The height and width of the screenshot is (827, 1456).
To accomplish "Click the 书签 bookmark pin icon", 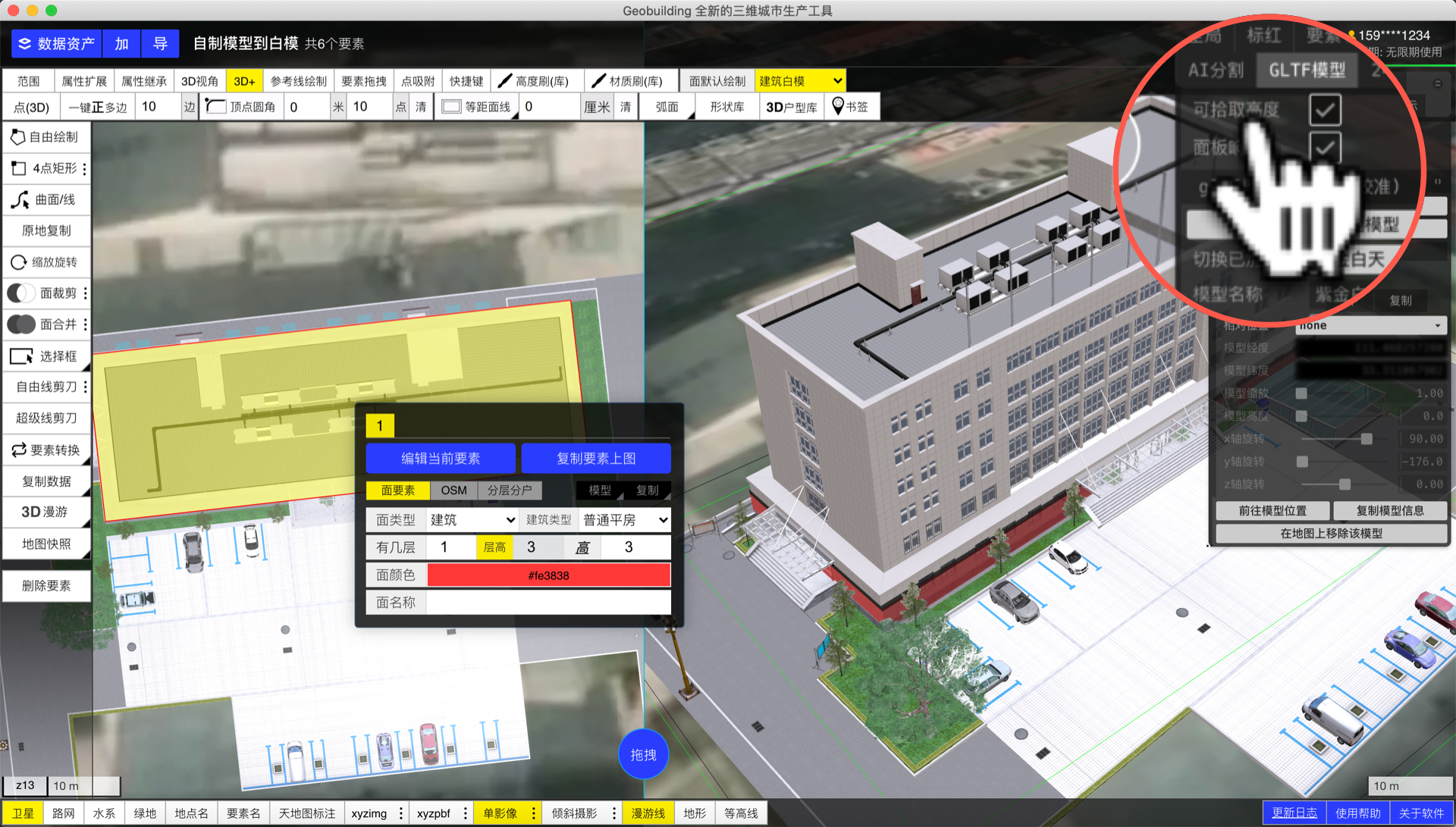I will 838,106.
